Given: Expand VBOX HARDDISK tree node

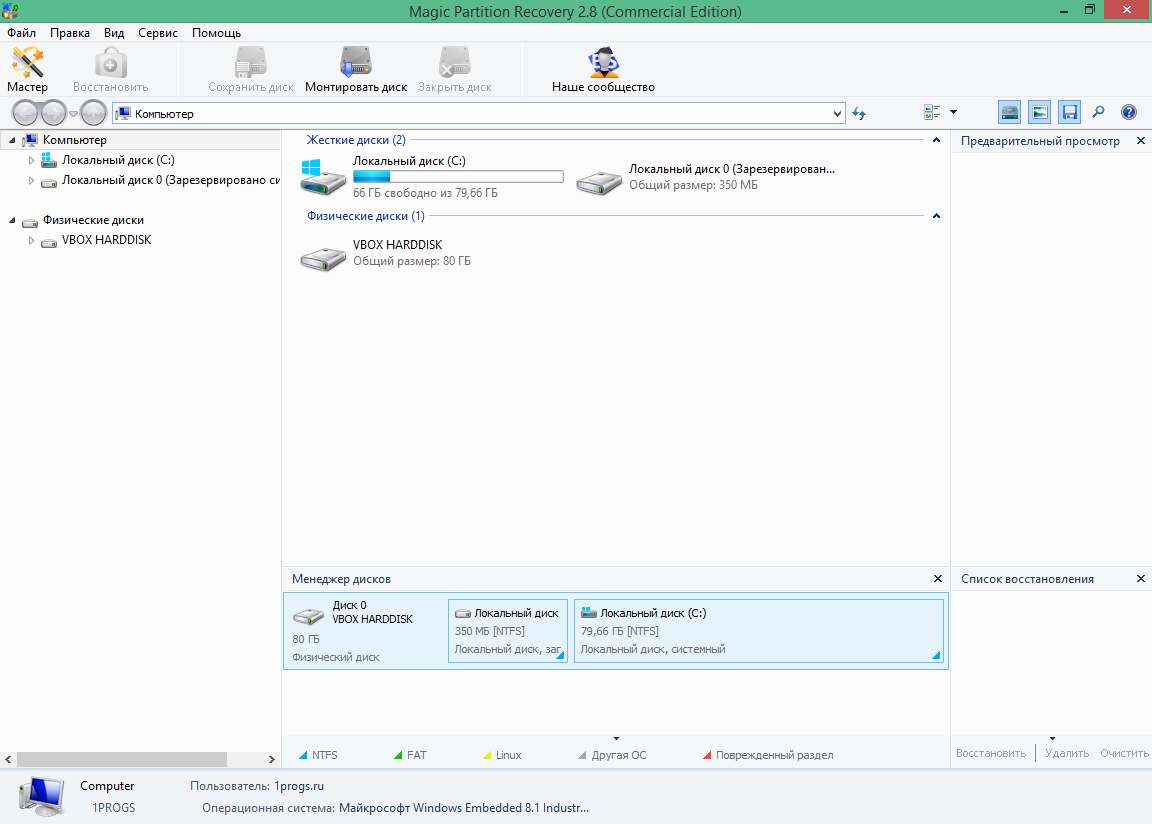Looking at the screenshot, I should (x=31, y=240).
